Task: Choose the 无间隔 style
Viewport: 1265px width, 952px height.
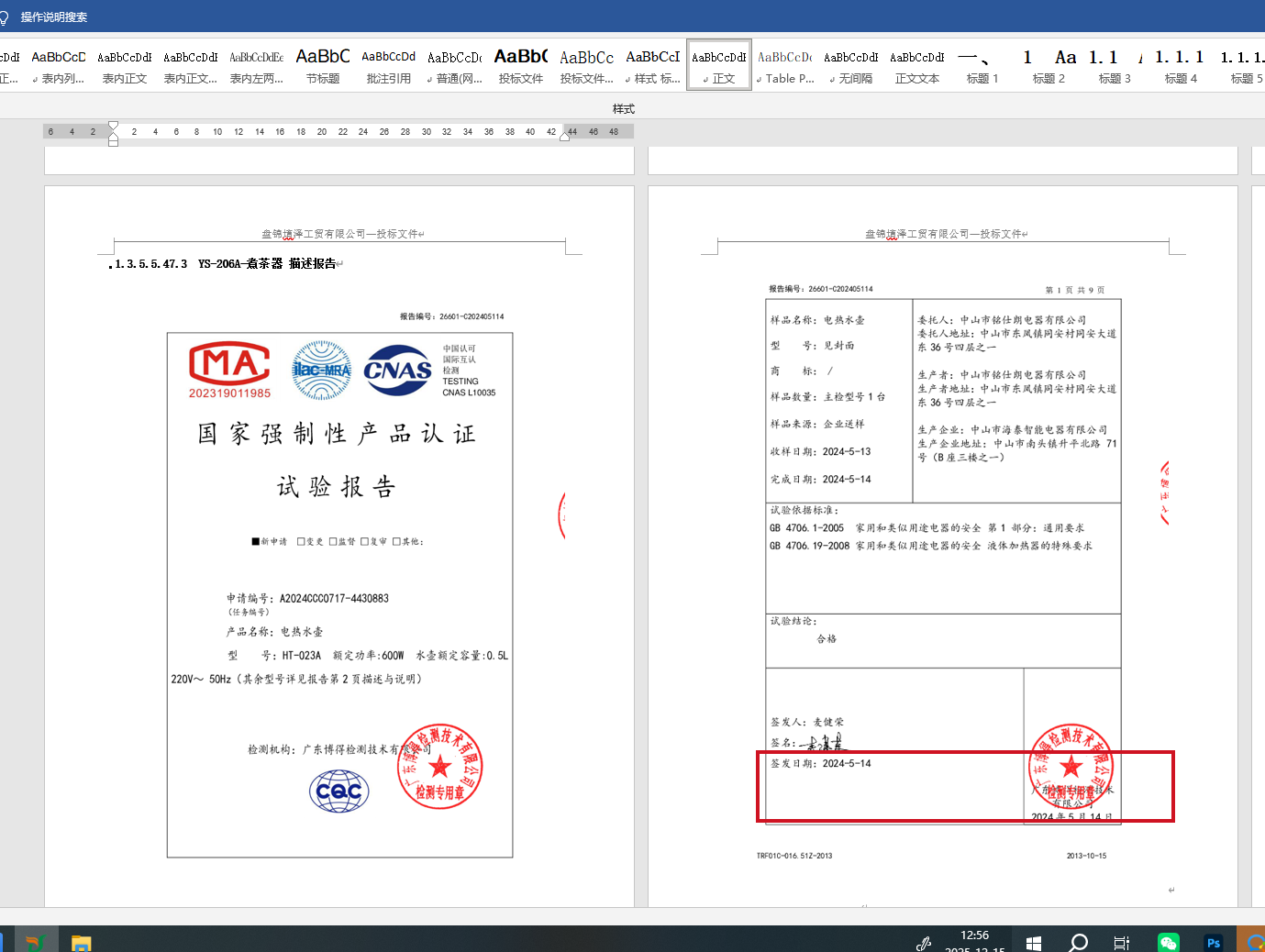Action: (851, 66)
